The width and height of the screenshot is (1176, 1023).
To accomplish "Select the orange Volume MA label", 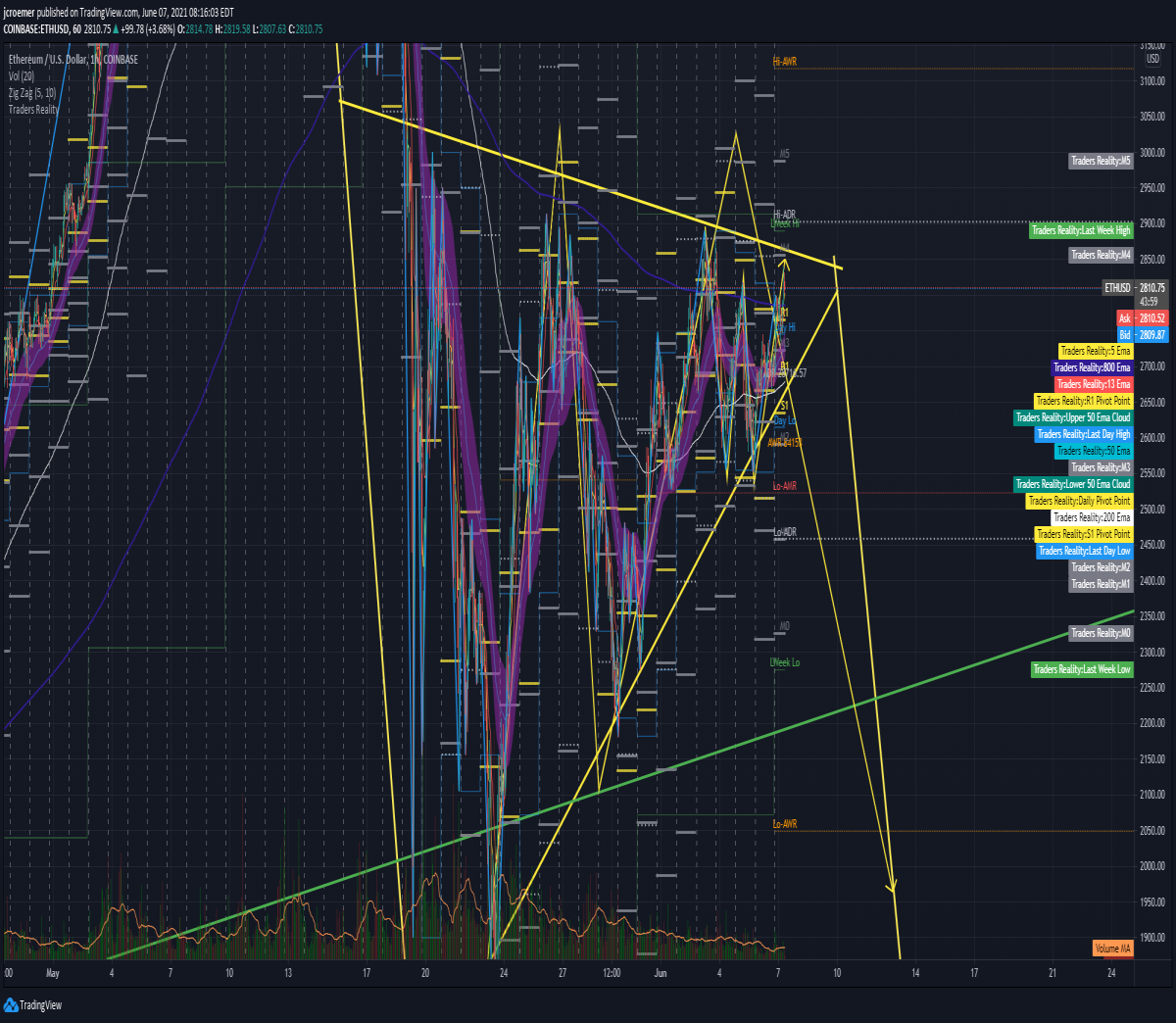I will coord(1112,949).
